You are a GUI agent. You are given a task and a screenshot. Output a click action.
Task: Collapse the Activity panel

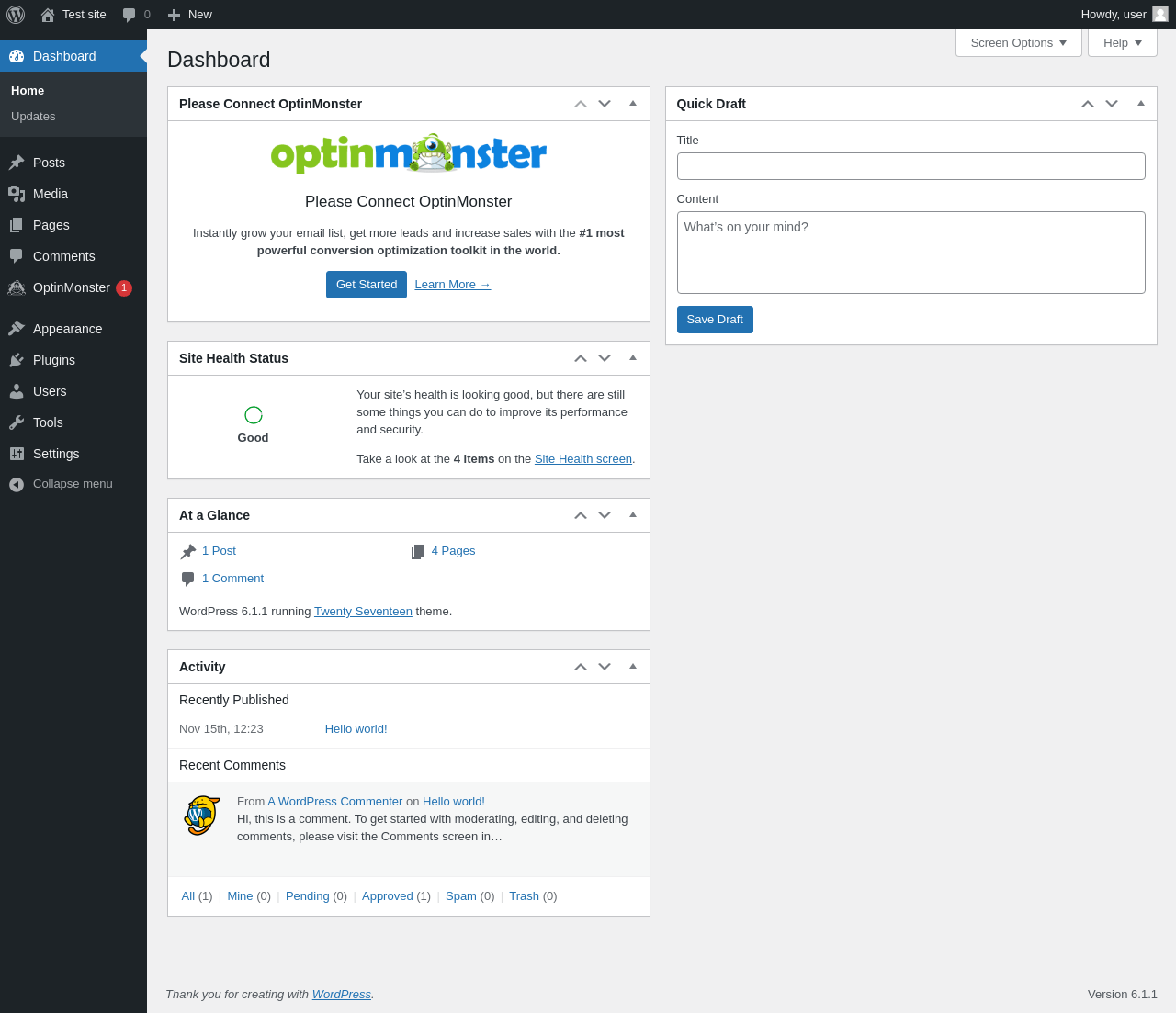[x=633, y=667]
